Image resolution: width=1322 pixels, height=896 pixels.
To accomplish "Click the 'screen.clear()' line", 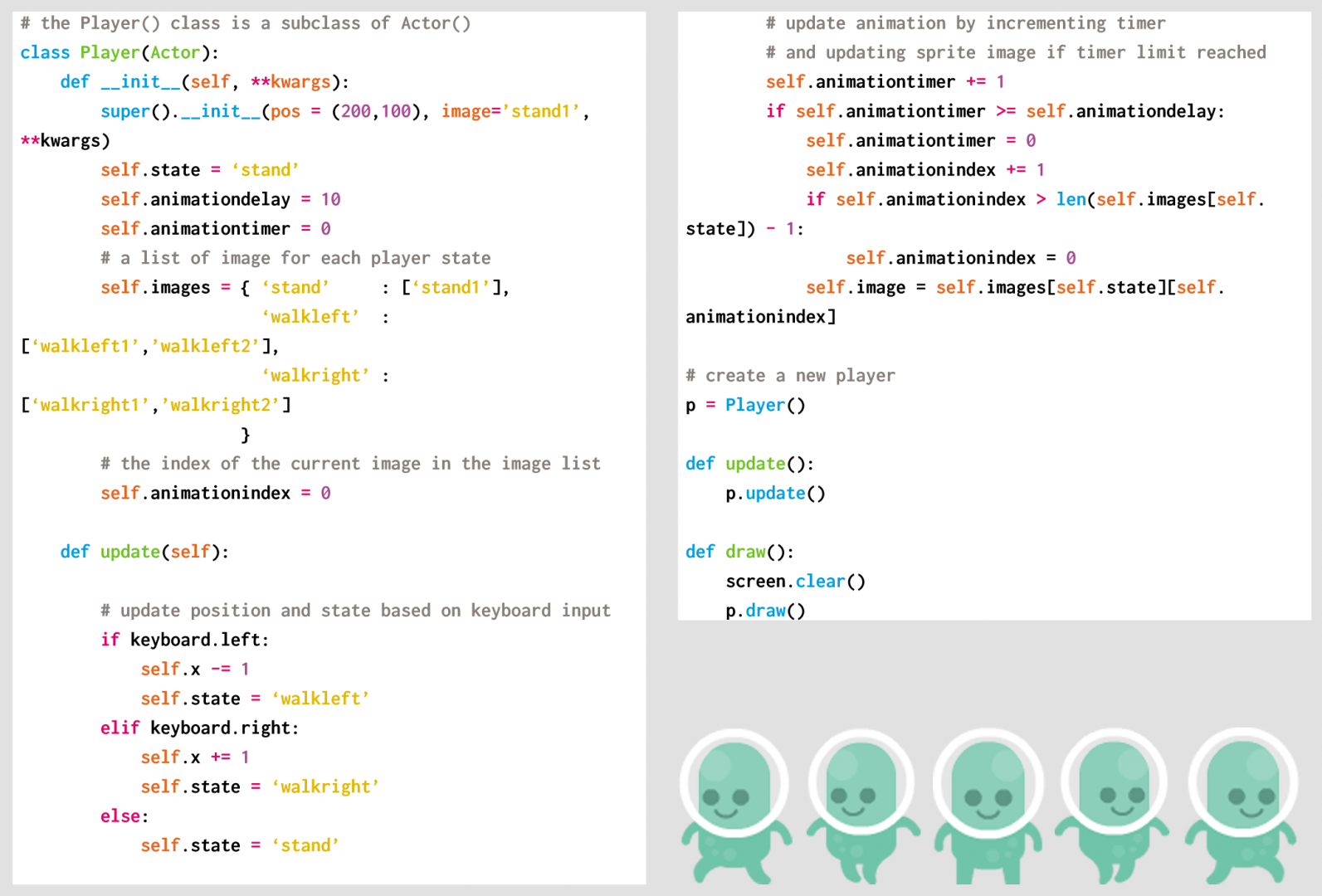I will [x=795, y=582].
